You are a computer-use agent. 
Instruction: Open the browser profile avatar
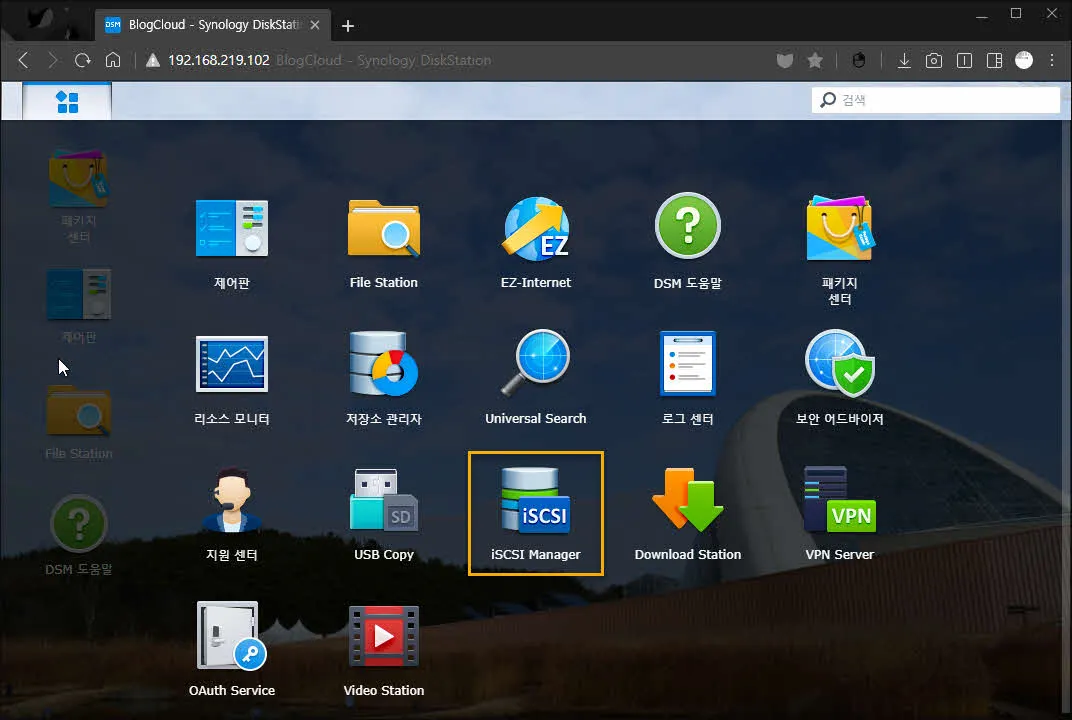1024,60
